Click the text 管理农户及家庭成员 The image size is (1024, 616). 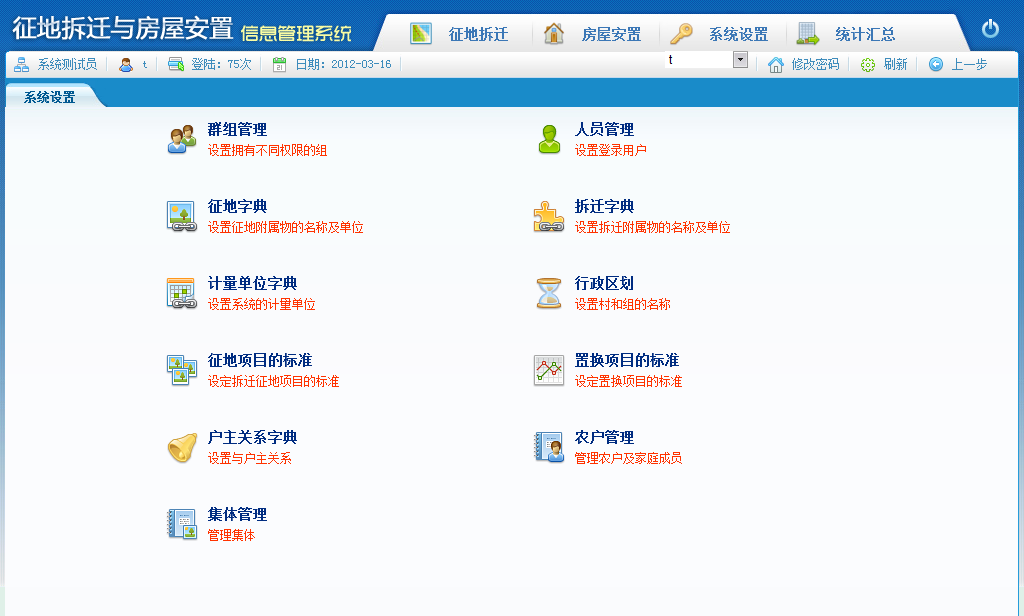[x=628, y=459]
